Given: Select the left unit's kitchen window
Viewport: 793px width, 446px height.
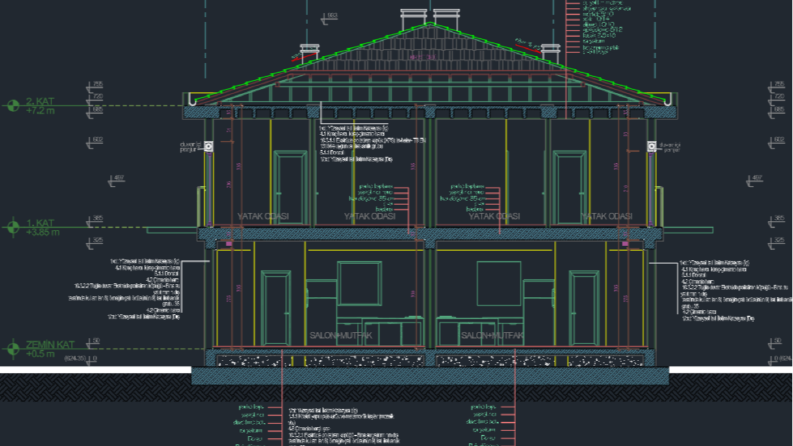Looking at the screenshot, I should (360, 283).
